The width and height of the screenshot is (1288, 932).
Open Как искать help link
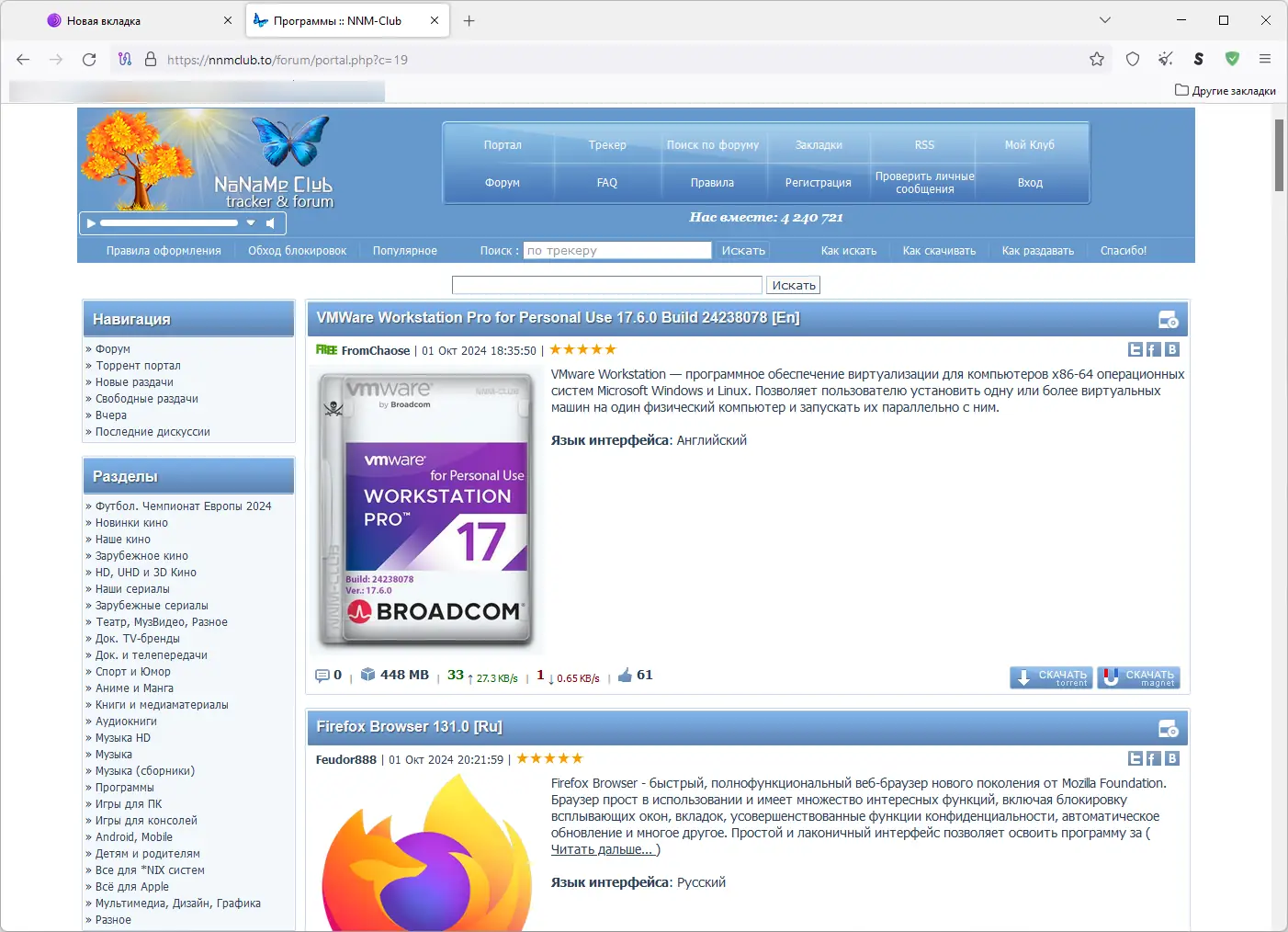[849, 251]
